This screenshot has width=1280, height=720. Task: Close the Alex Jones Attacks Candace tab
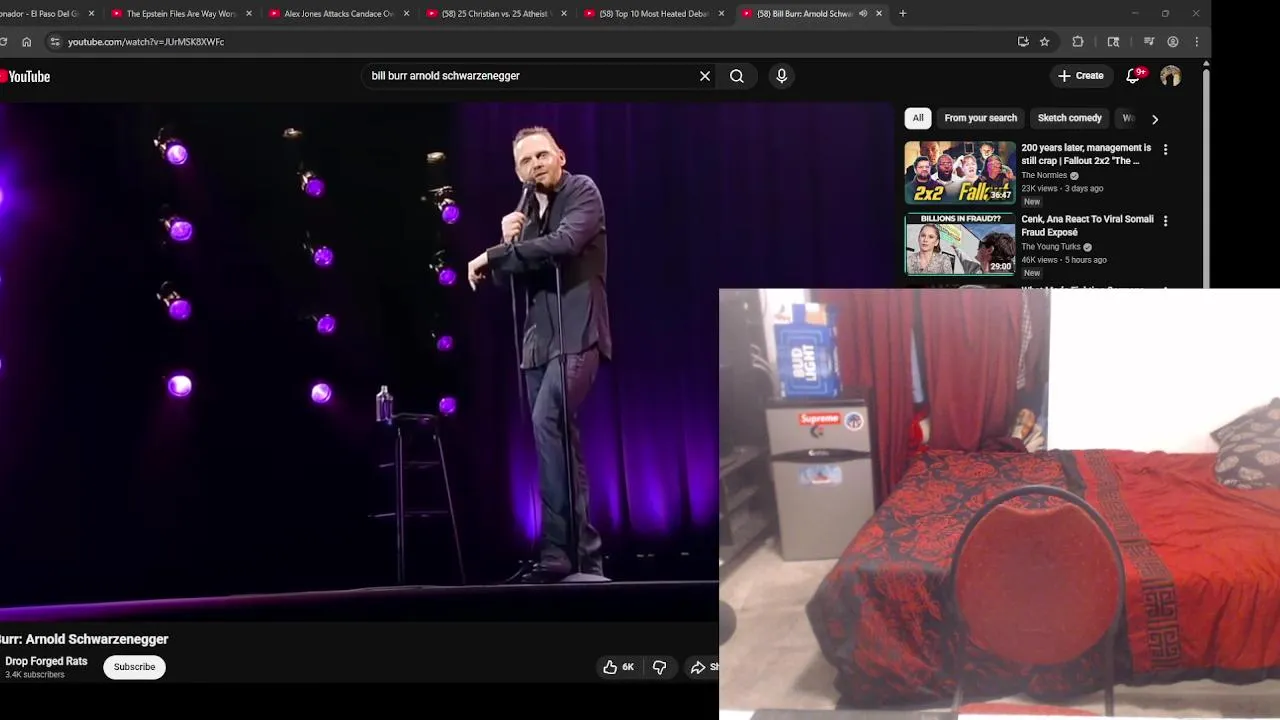click(x=406, y=14)
